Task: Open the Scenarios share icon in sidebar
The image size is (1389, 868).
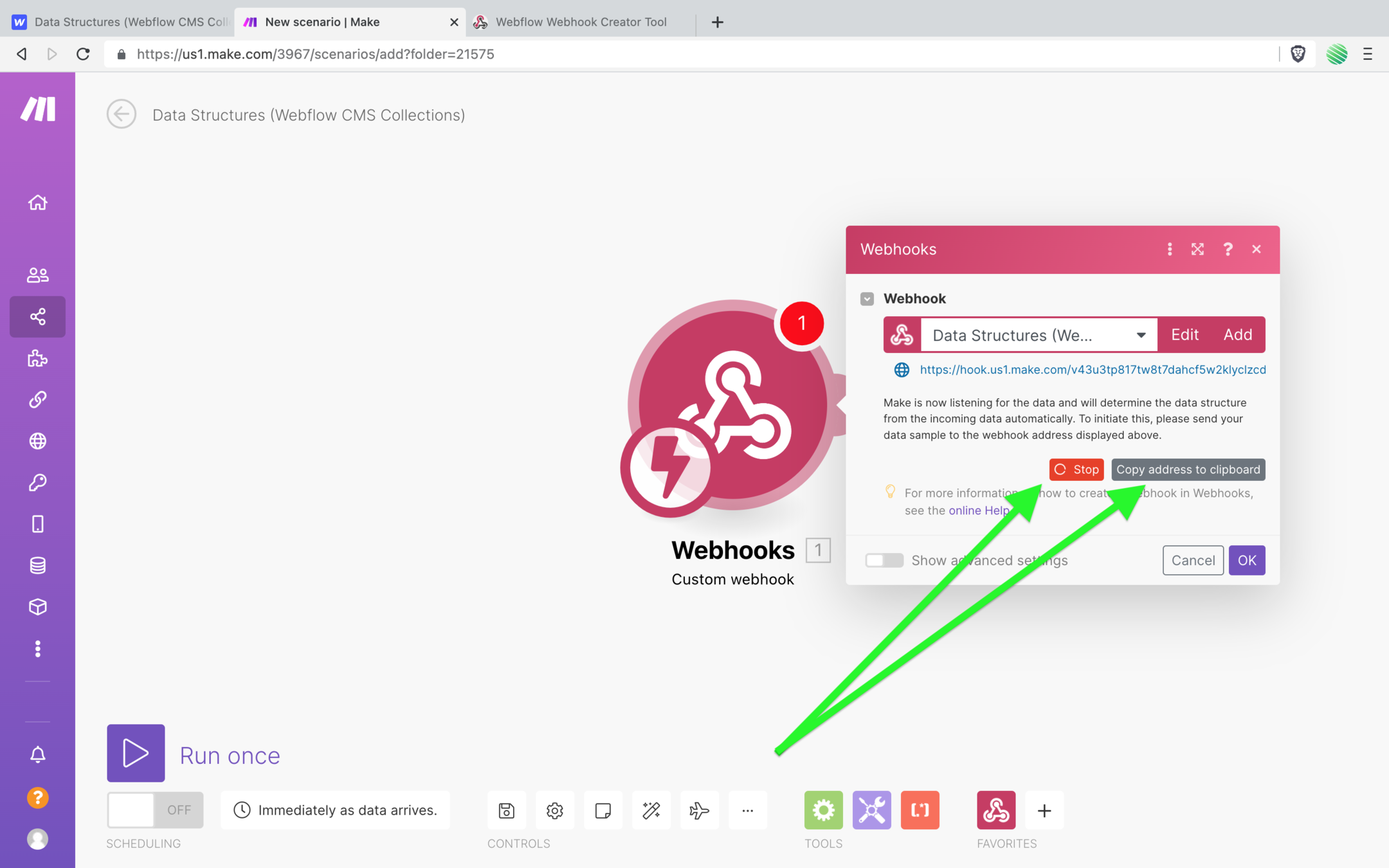Action: [x=37, y=316]
